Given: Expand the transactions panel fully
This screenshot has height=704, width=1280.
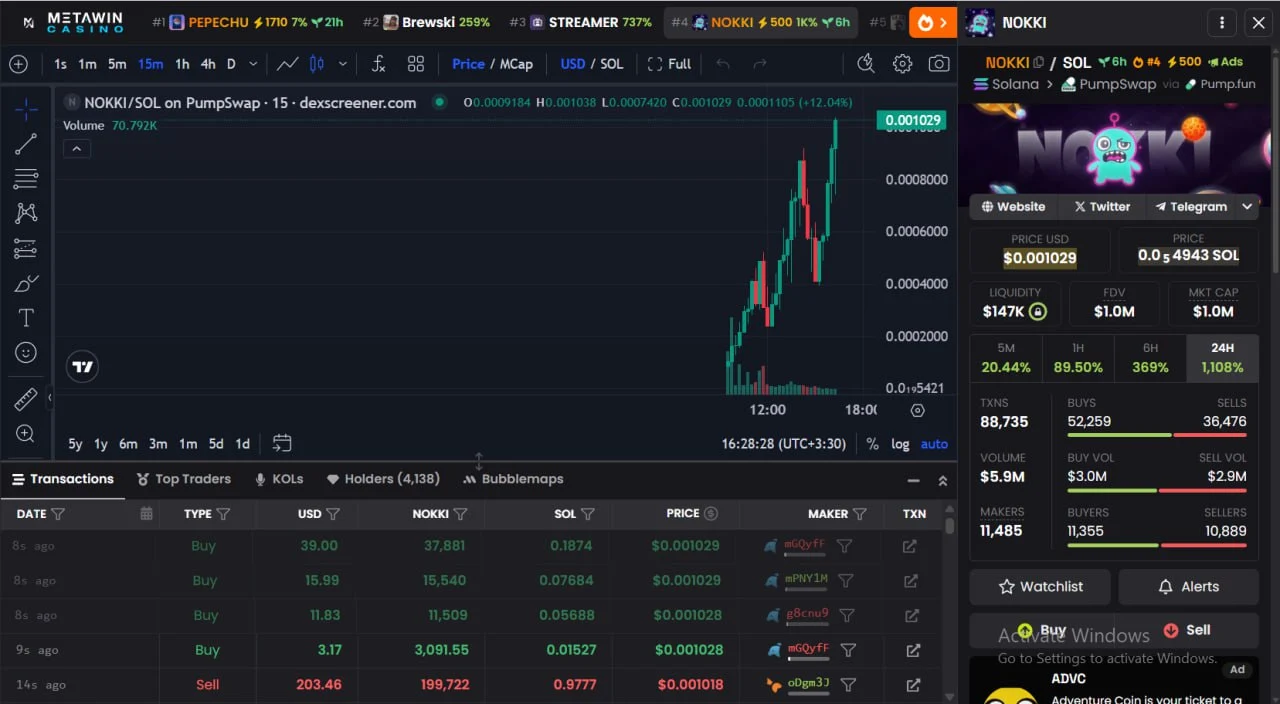Looking at the screenshot, I should (x=942, y=480).
